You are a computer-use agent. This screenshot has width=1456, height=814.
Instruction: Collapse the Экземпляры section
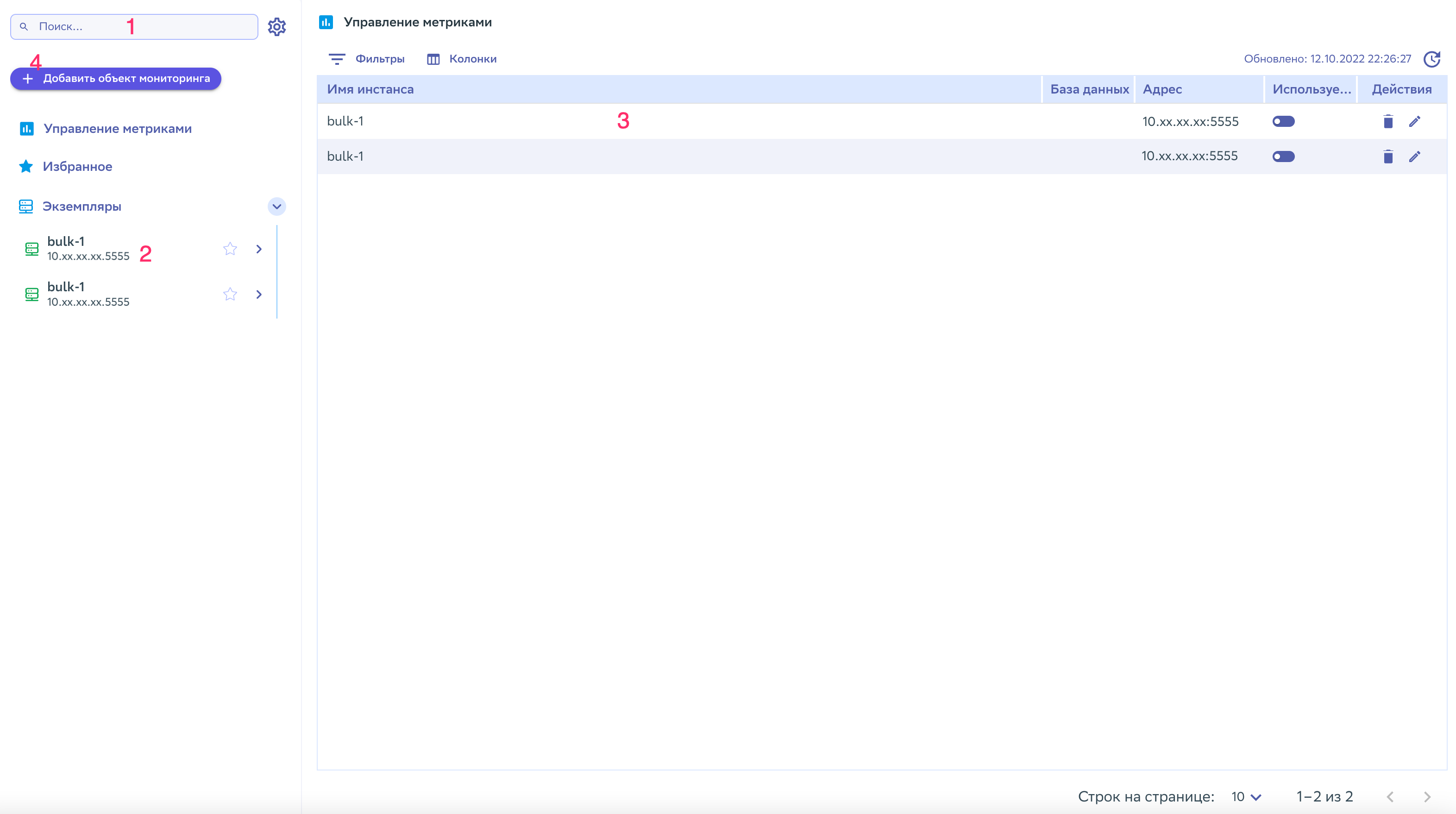(x=276, y=207)
